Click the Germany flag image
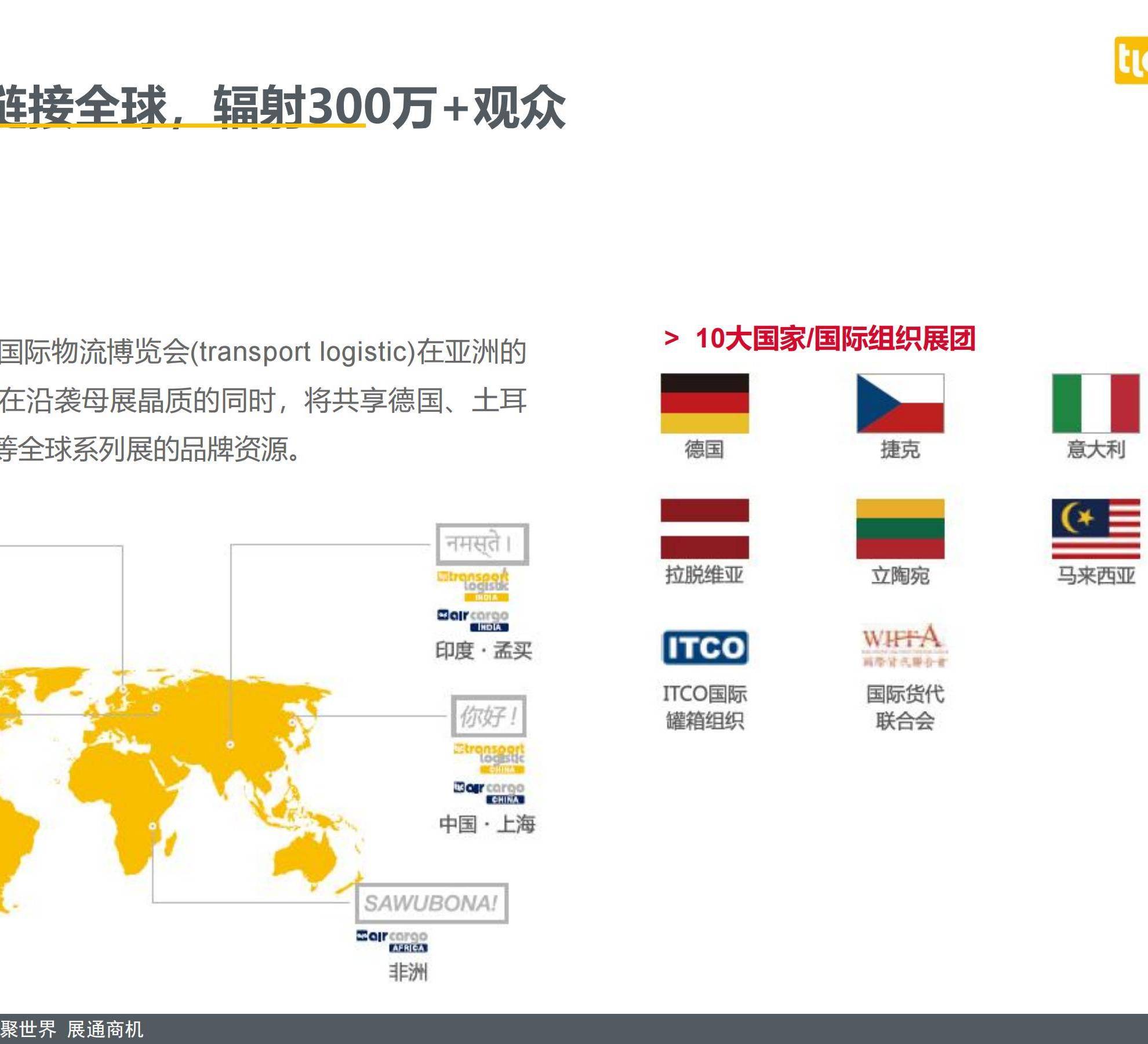The image size is (1148, 1044). (x=704, y=403)
